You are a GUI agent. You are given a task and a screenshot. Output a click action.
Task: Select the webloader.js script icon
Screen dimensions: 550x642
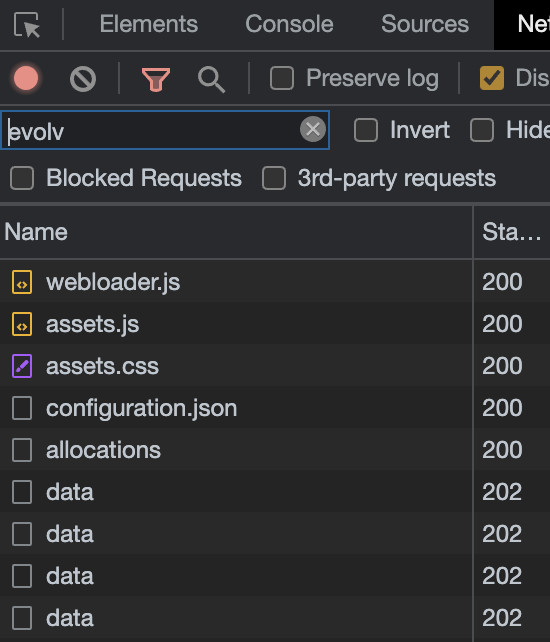[22, 282]
